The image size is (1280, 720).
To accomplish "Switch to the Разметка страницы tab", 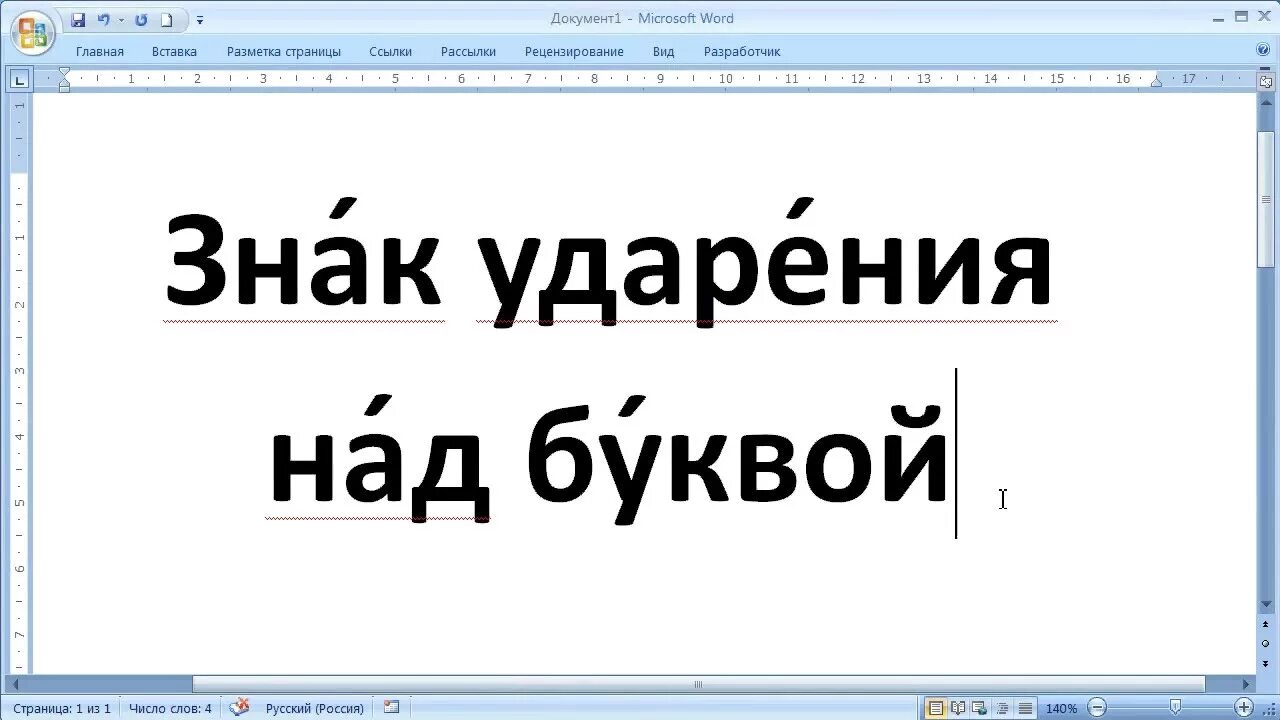I will coord(284,51).
